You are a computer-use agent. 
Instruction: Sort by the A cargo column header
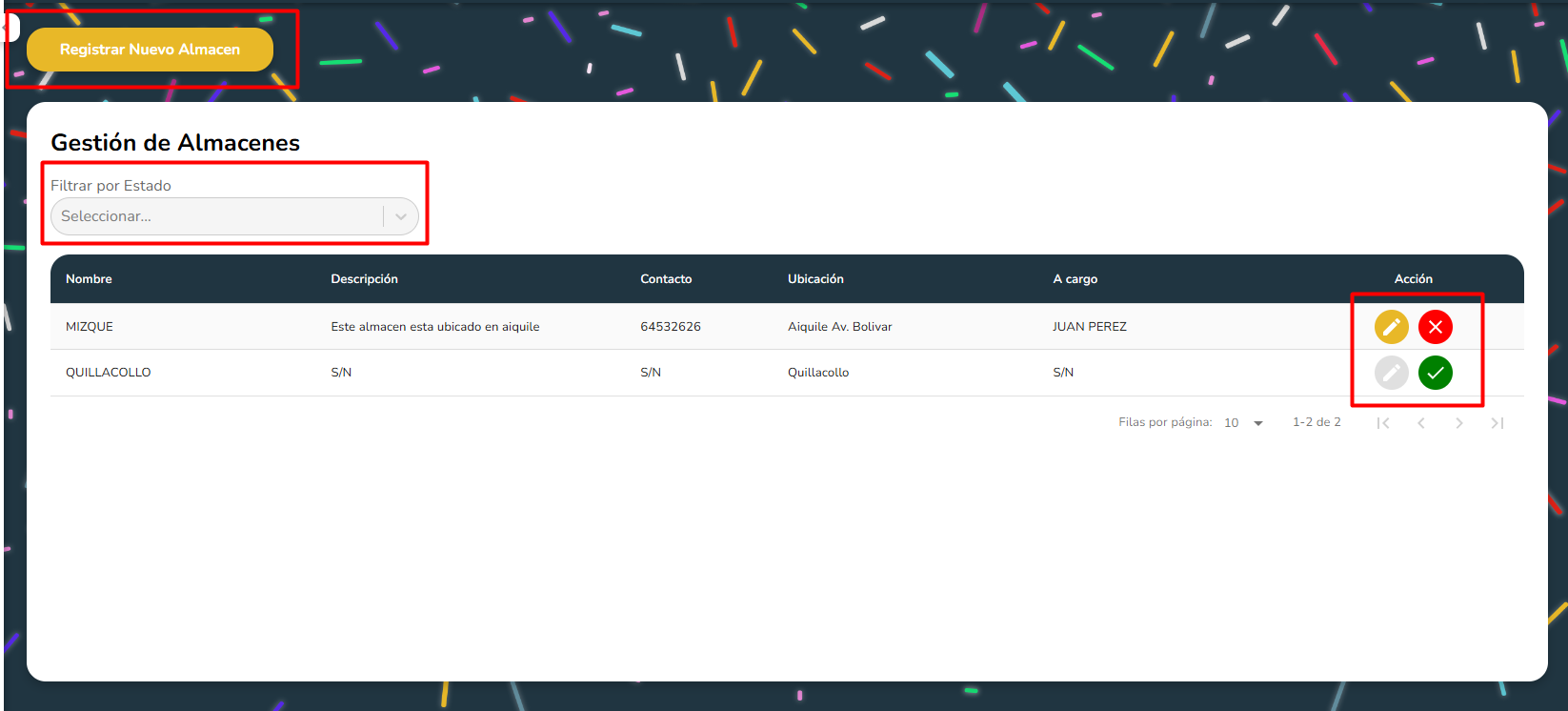1075,279
